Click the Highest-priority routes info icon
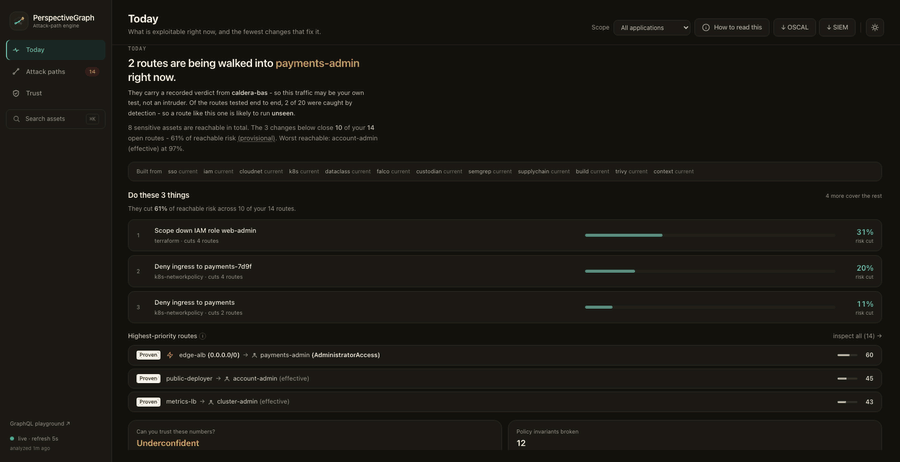900x462 pixels. coord(203,336)
